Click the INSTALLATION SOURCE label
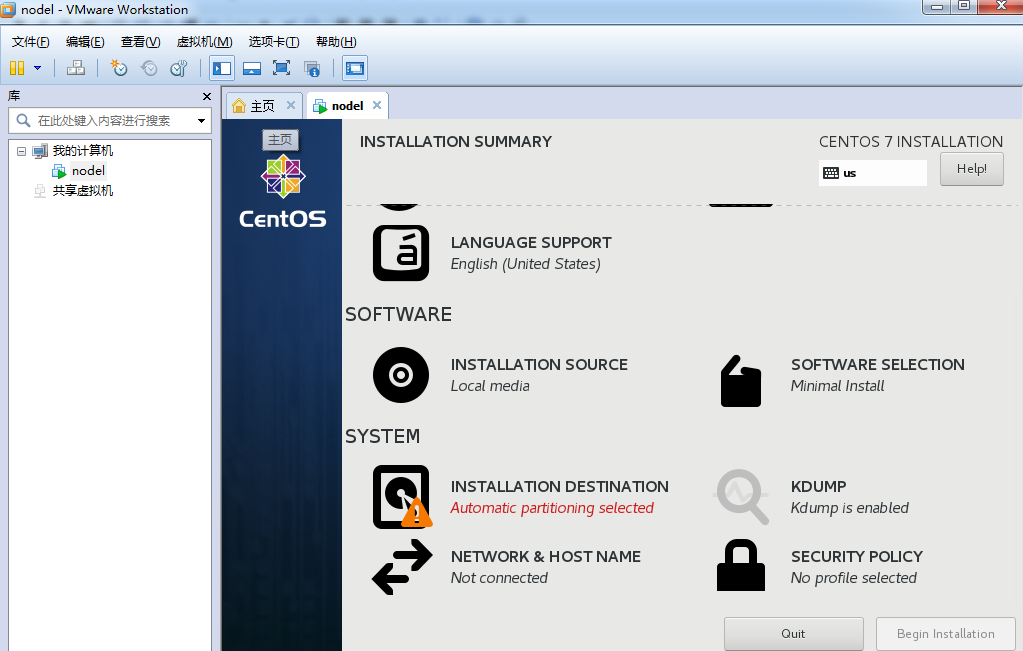 [x=539, y=365]
